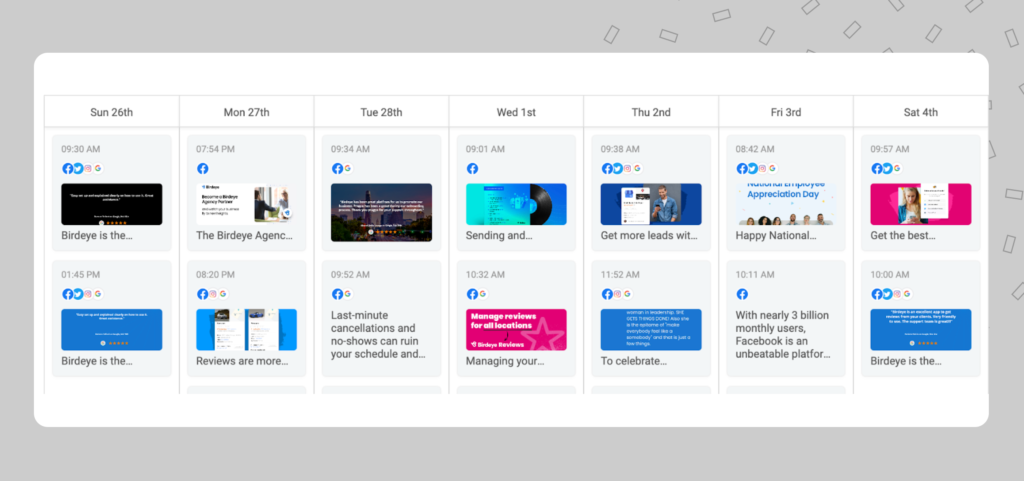Select the 'Sun 26th' column header
Viewport: 1024px width, 481px height.
pos(112,112)
